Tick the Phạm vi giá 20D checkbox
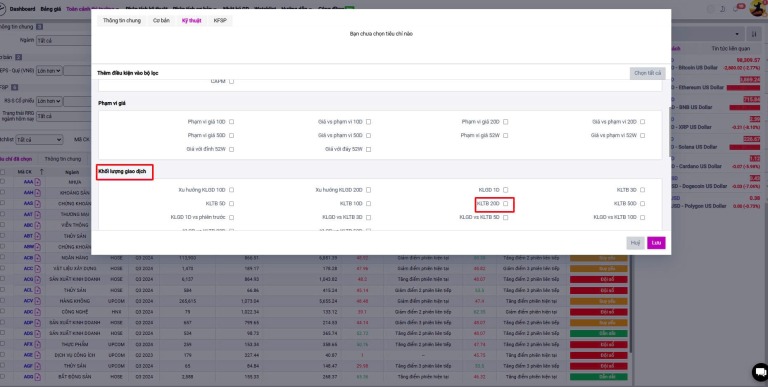This screenshot has height=387, width=768. tap(505, 121)
